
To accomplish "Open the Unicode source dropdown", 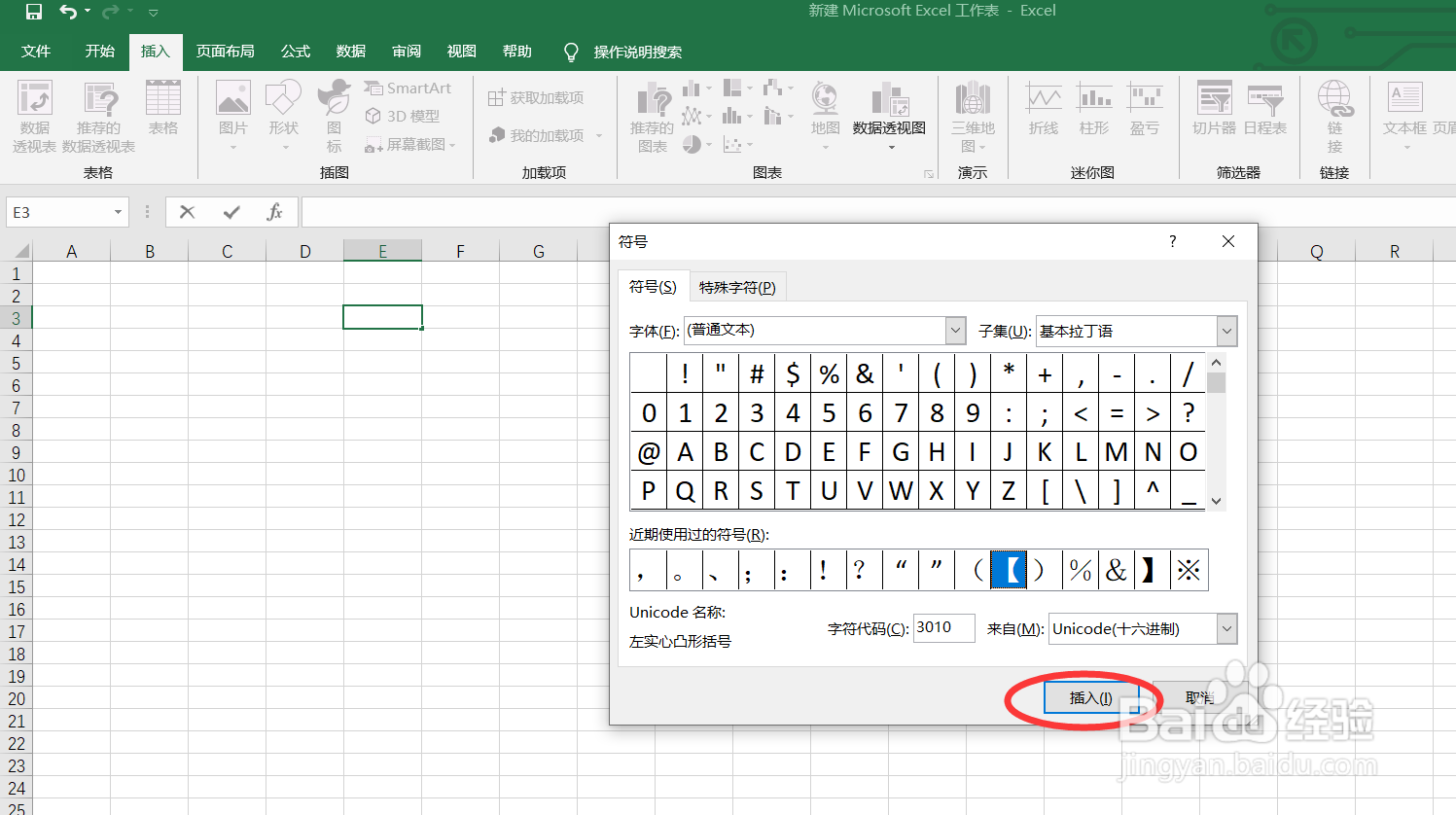I will click(x=1226, y=628).
